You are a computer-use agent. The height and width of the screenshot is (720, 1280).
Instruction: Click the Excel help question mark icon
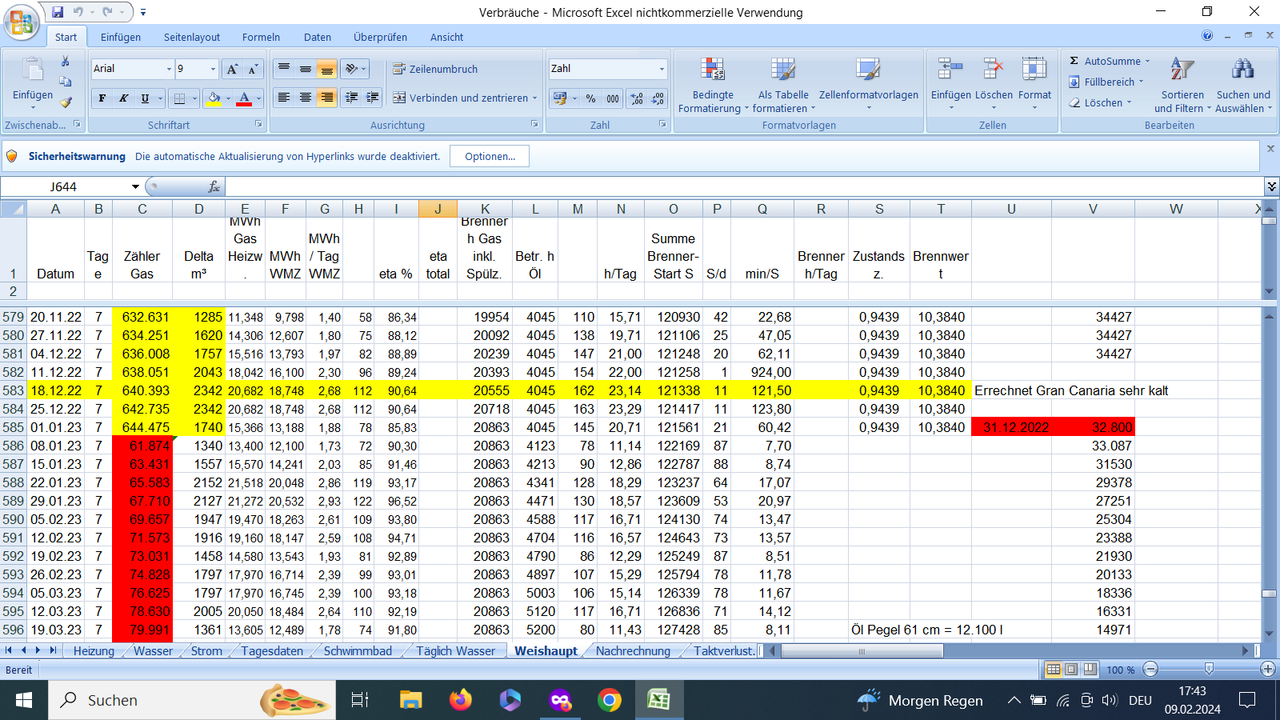click(x=1208, y=36)
